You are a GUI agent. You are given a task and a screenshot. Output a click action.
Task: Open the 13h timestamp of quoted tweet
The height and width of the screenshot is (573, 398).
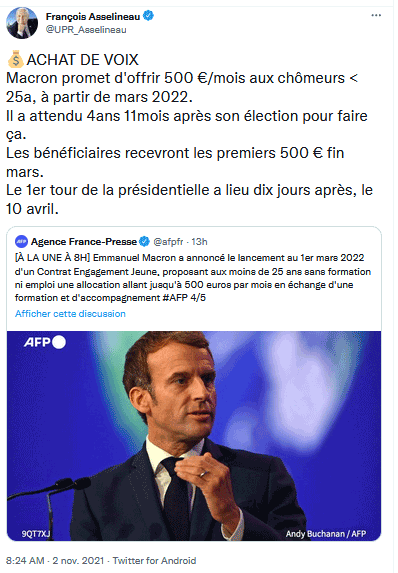pyautogui.click(x=199, y=242)
